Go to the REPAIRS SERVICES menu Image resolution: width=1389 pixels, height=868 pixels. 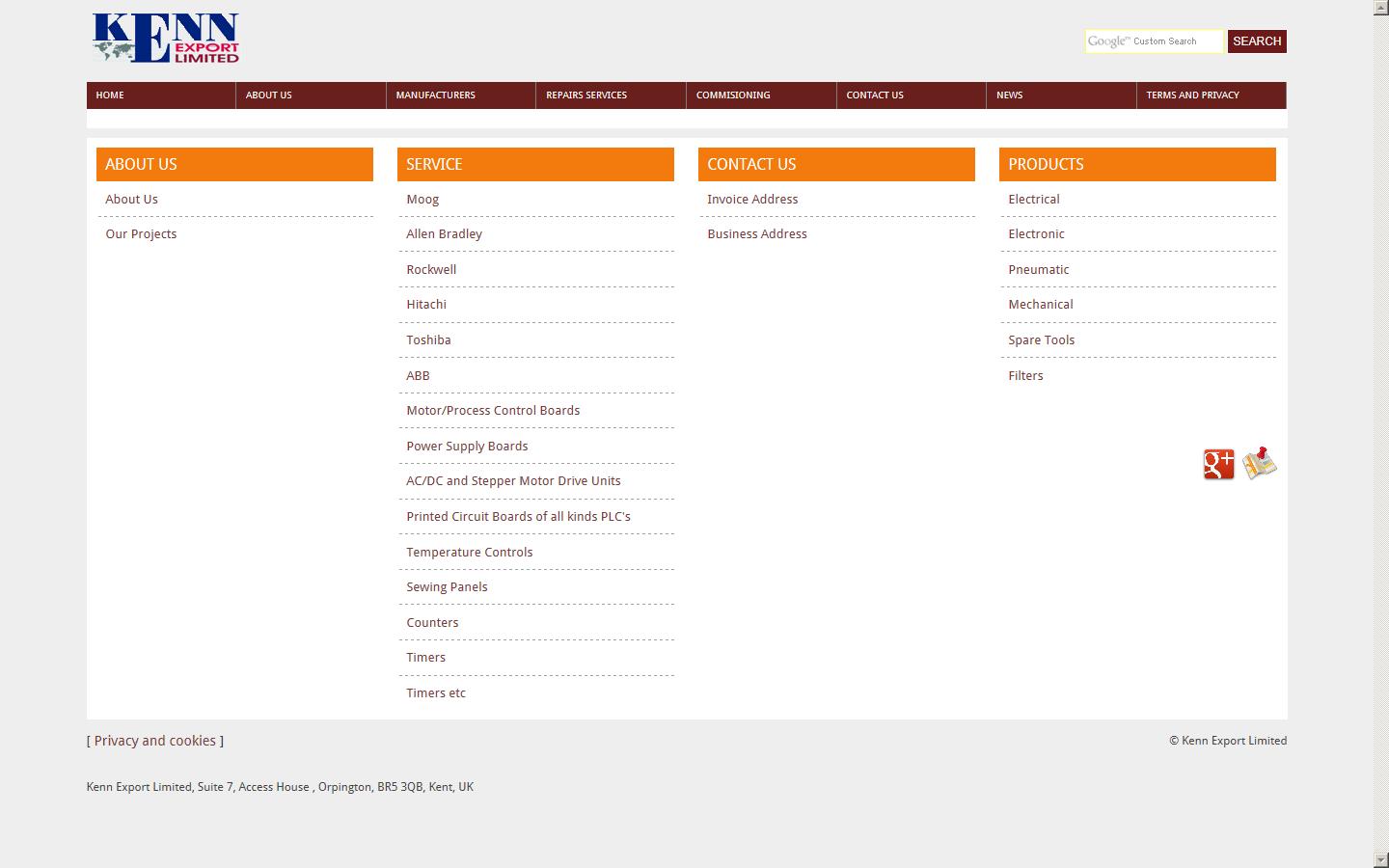(x=586, y=95)
